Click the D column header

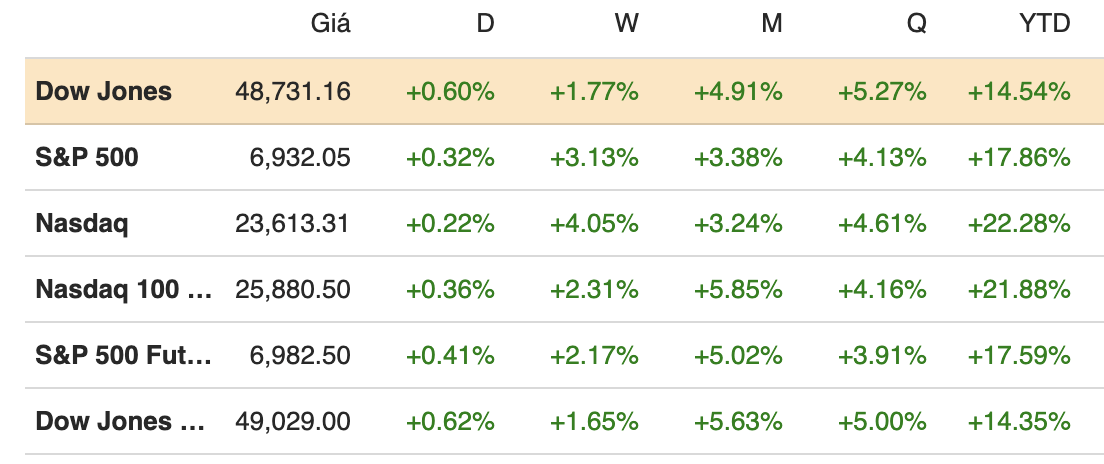point(485,24)
